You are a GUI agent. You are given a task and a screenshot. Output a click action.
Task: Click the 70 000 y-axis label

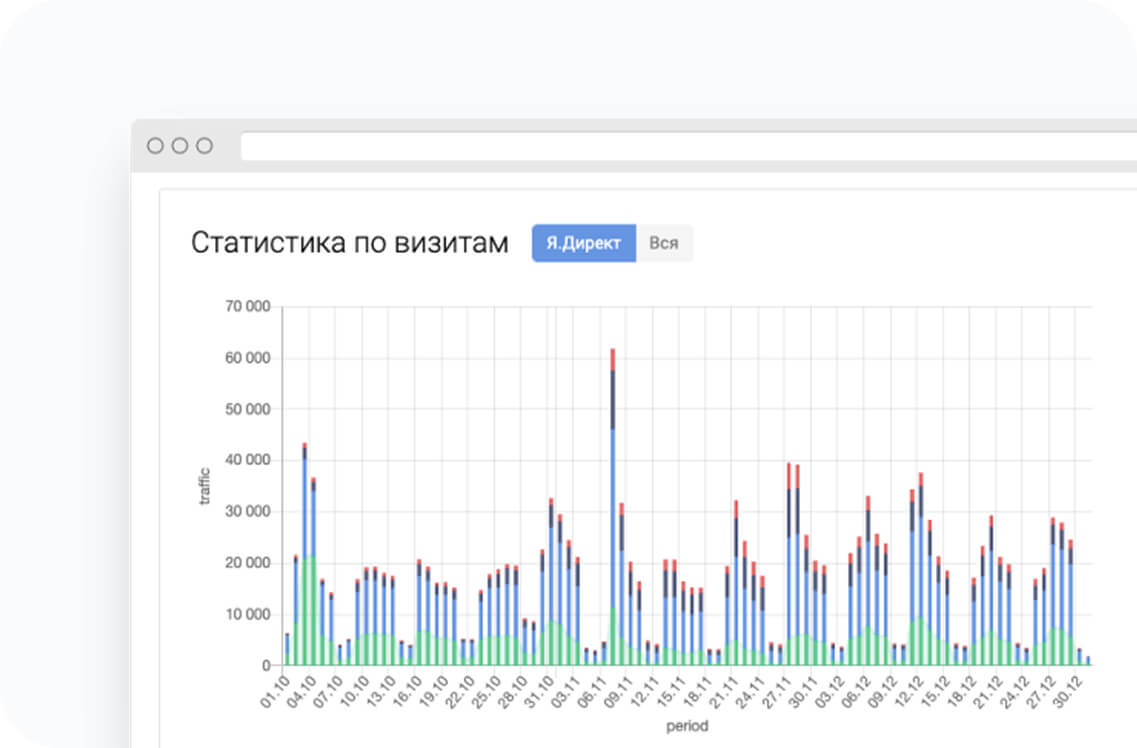tap(246, 307)
